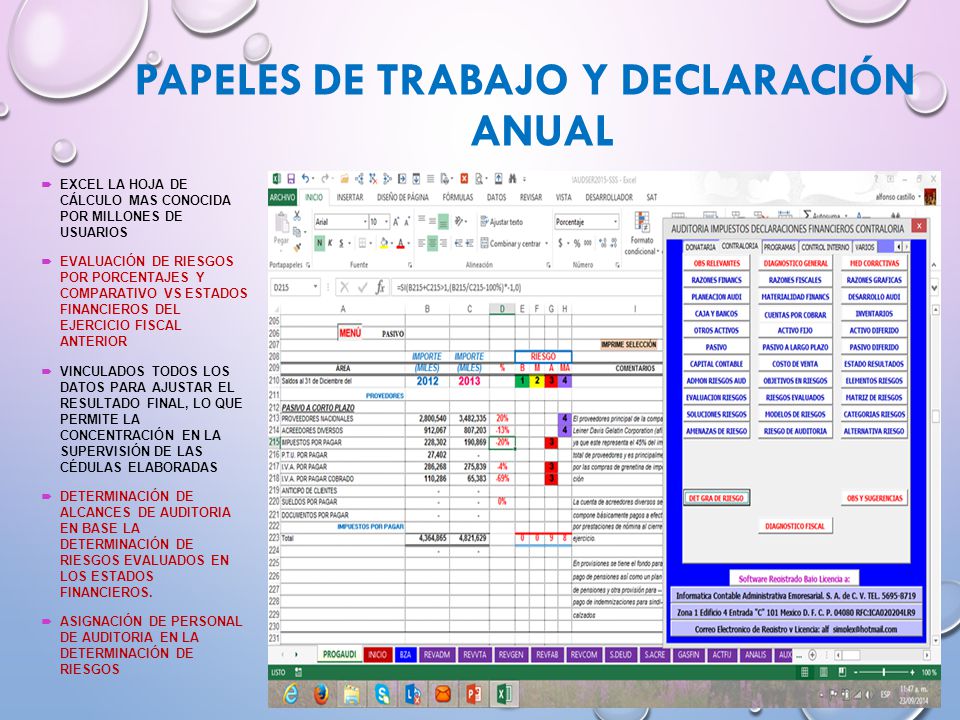Screen dimensions: 960x720
Task: Open the Arial font name dropdown
Action: pyautogui.click(x=365, y=222)
